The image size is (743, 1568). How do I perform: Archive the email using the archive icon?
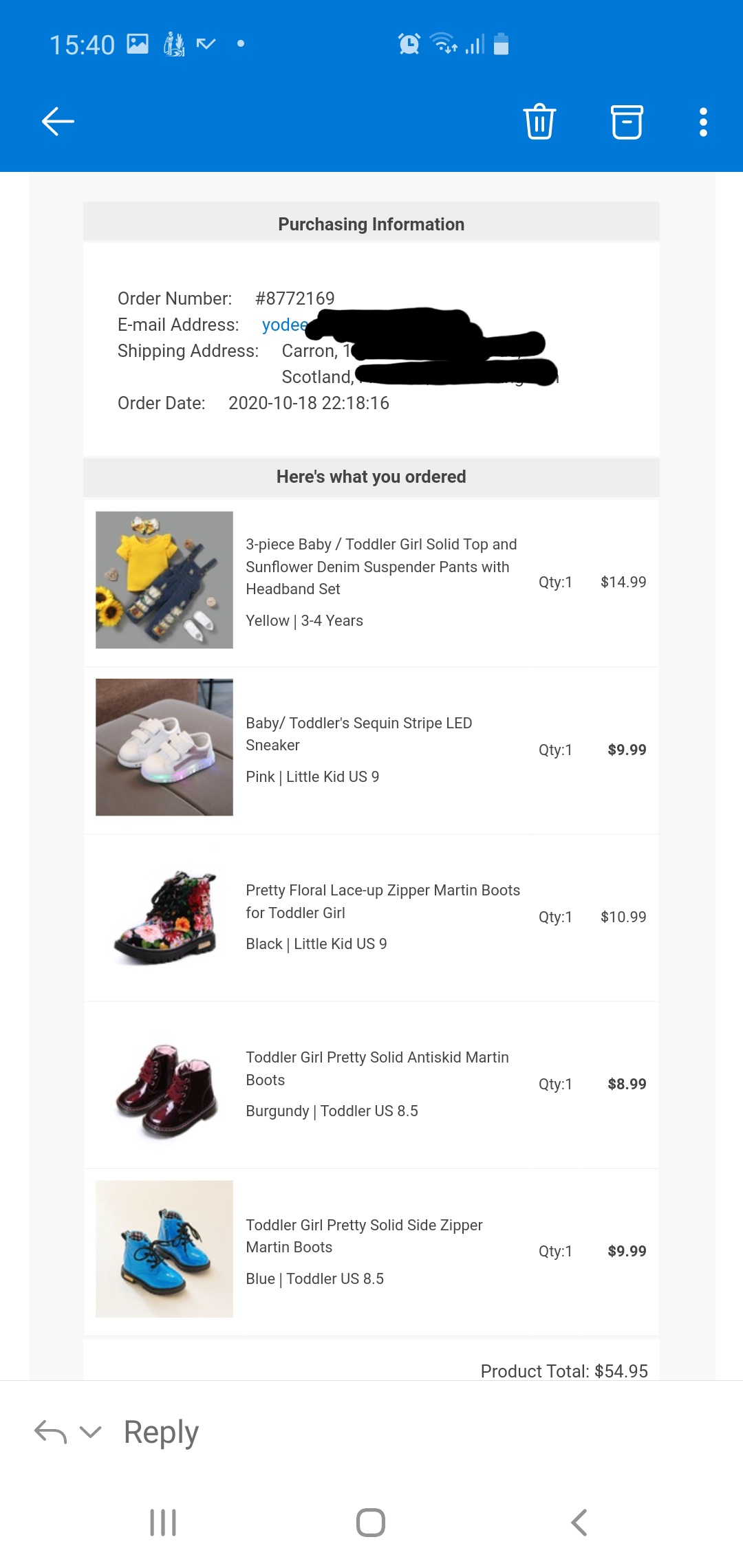pyautogui.click(x=627, y=122)
